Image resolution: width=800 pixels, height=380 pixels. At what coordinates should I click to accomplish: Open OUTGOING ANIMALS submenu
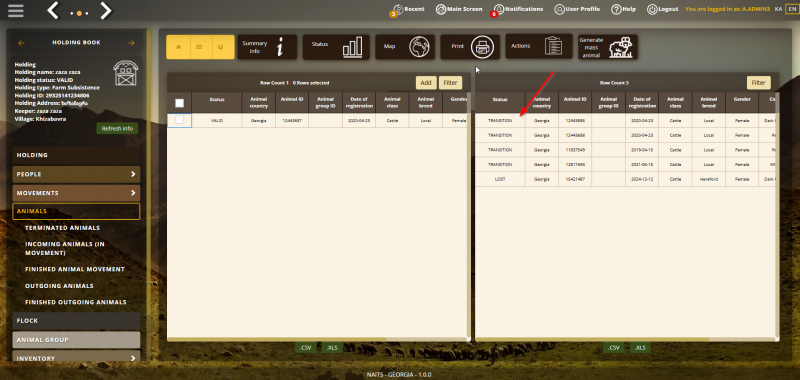pos(59,286)
